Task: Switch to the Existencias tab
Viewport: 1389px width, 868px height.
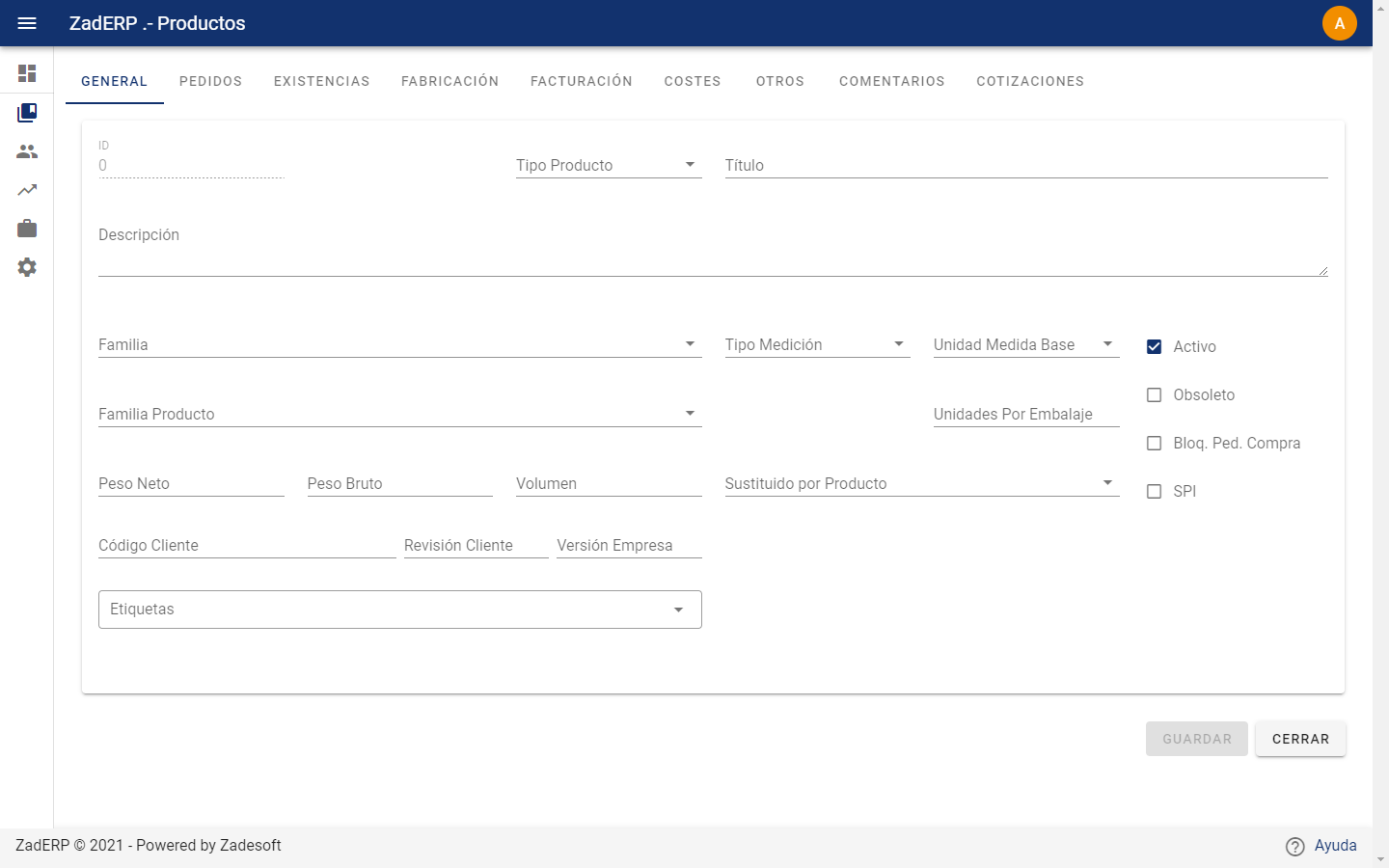Action: pos(322,81)
